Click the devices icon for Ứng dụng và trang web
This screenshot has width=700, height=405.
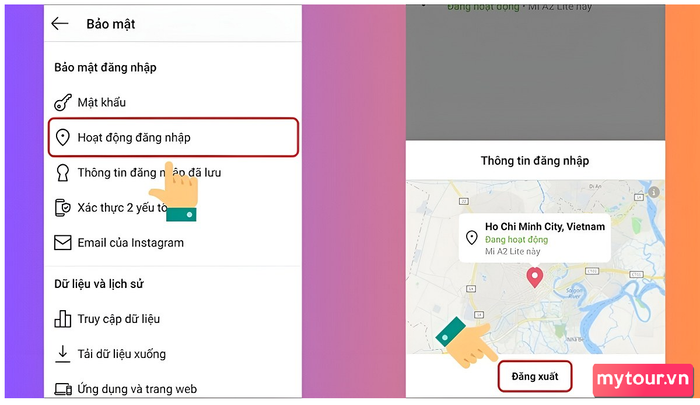click(63, 389)
